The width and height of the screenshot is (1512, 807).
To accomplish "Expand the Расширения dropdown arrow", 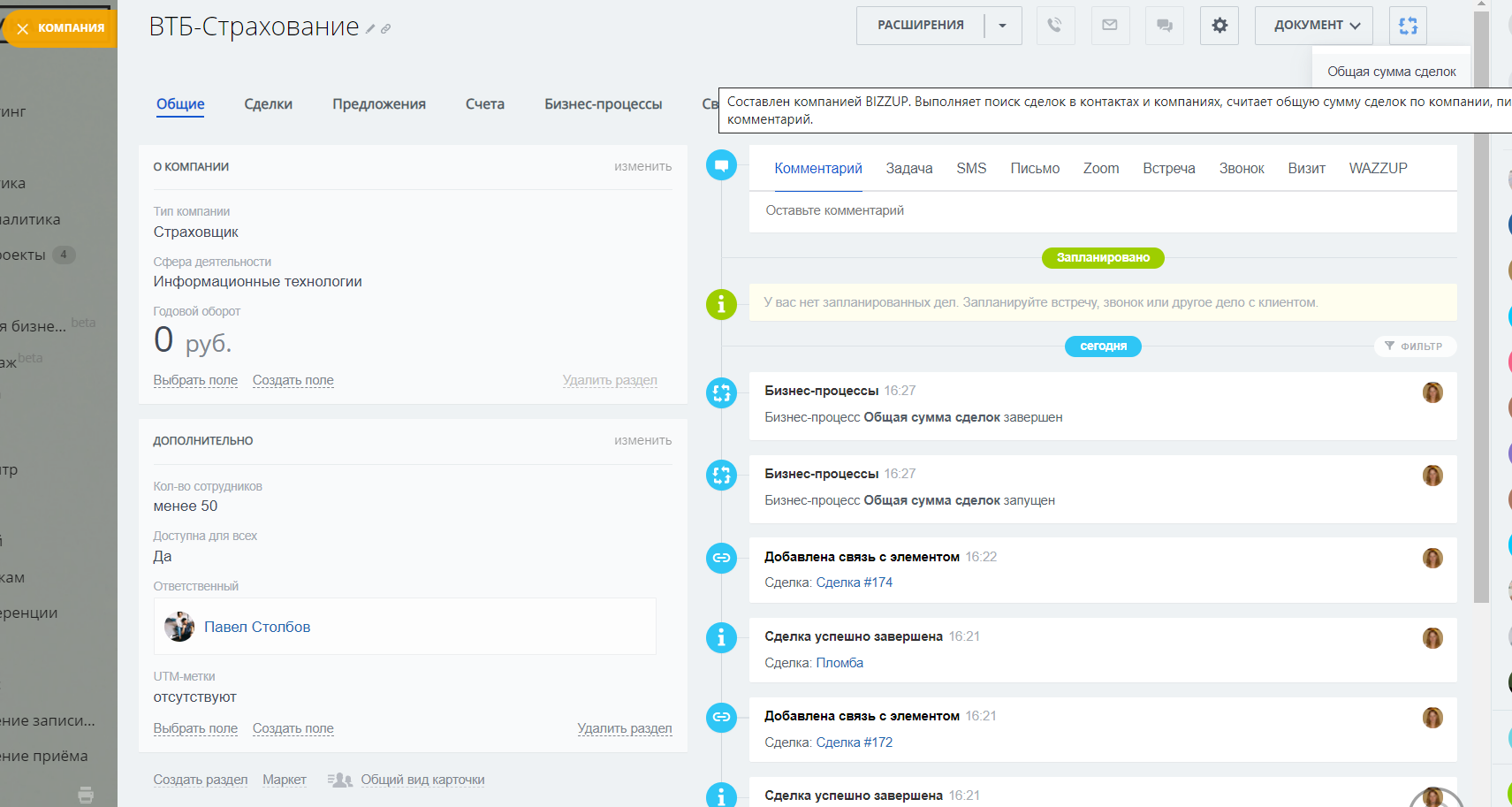I will click(x=1002, y=26).
